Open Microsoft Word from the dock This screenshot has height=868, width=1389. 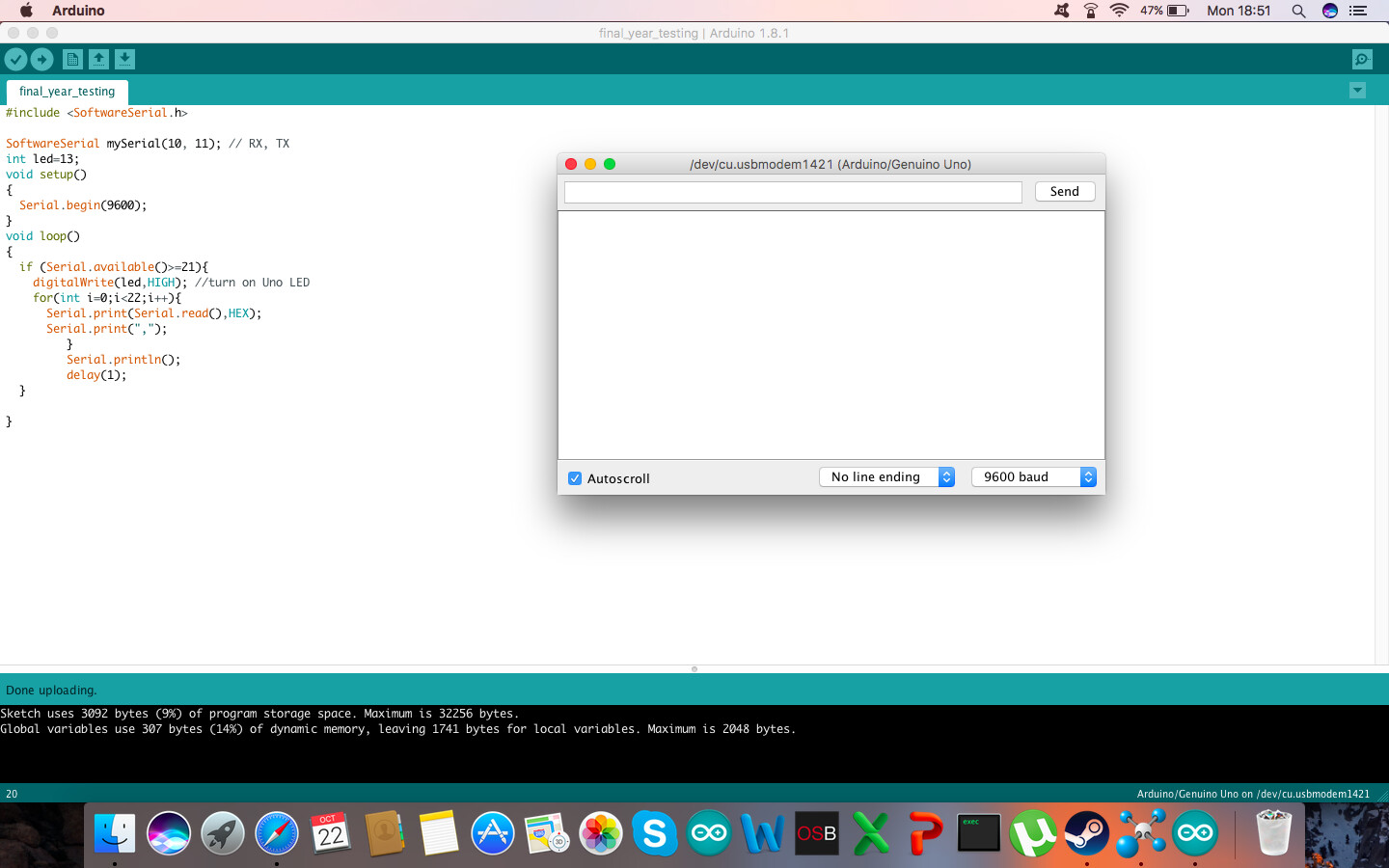[763, 833]
